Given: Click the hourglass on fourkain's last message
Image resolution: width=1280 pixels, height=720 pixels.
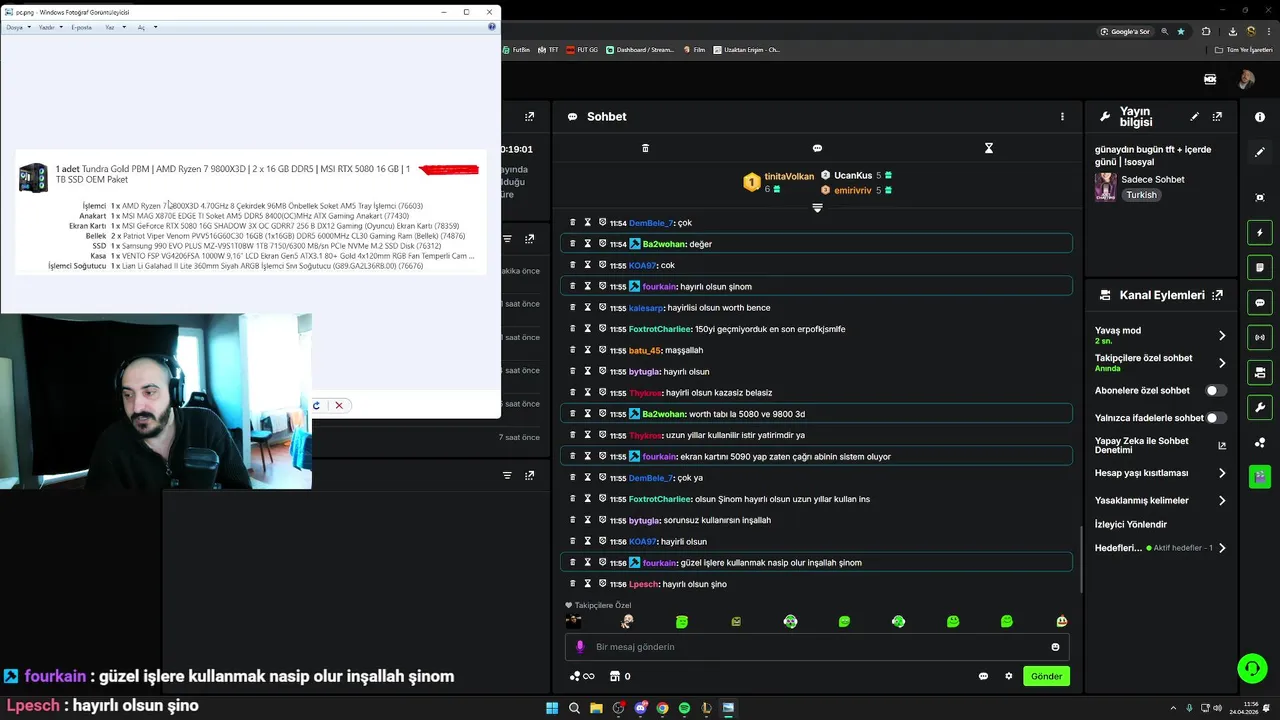Looking at the screenshot, I should pos(588,563).
